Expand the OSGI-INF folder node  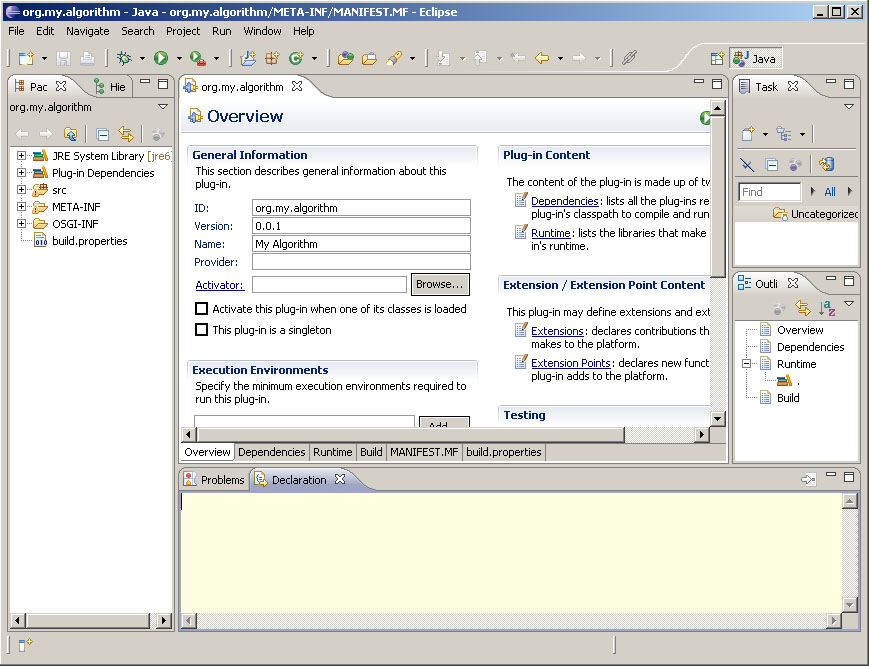pyautogui.click(x=21, y=224)
